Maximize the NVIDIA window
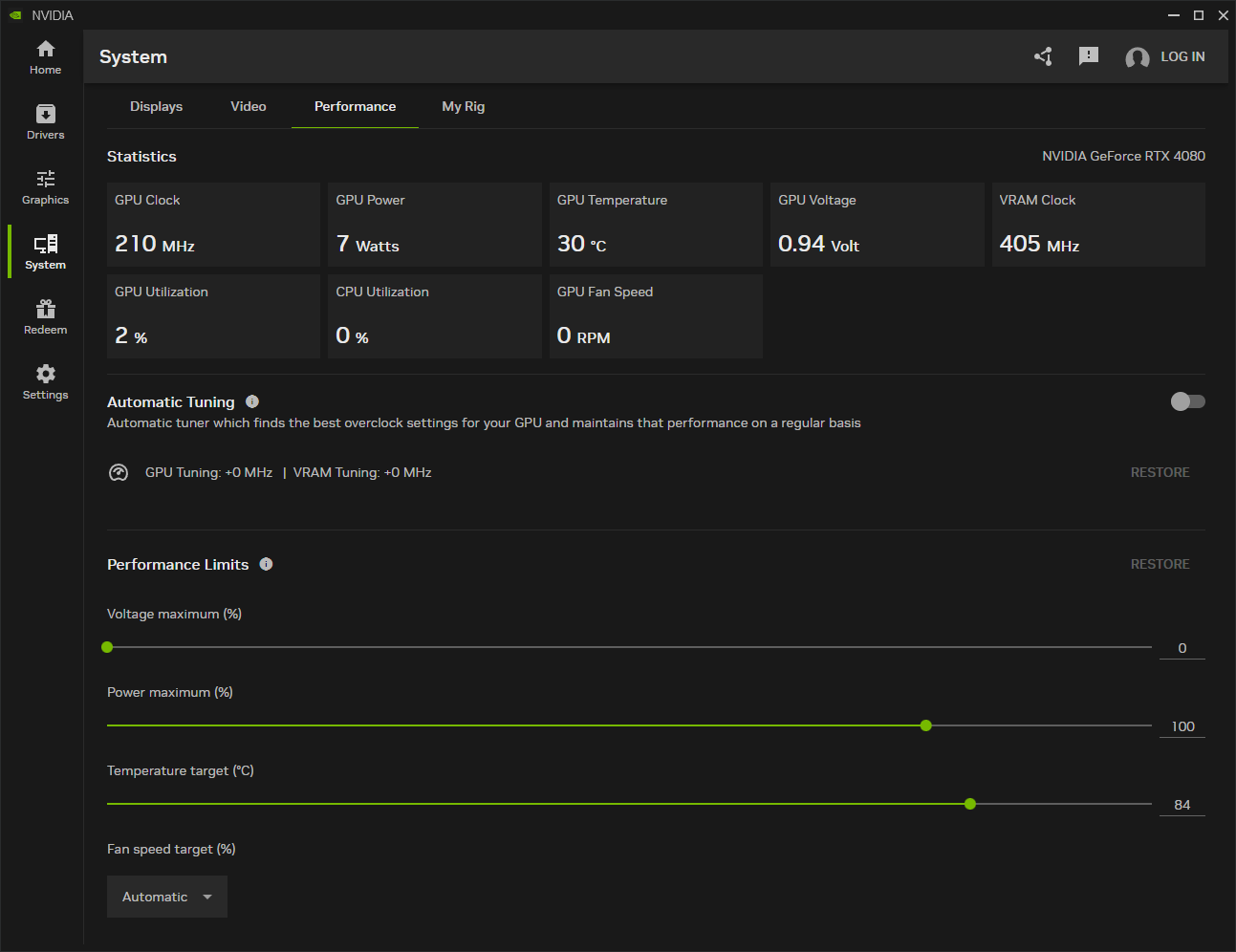The width and height of the screenshot is (1236, 952). click(1199, 15)
